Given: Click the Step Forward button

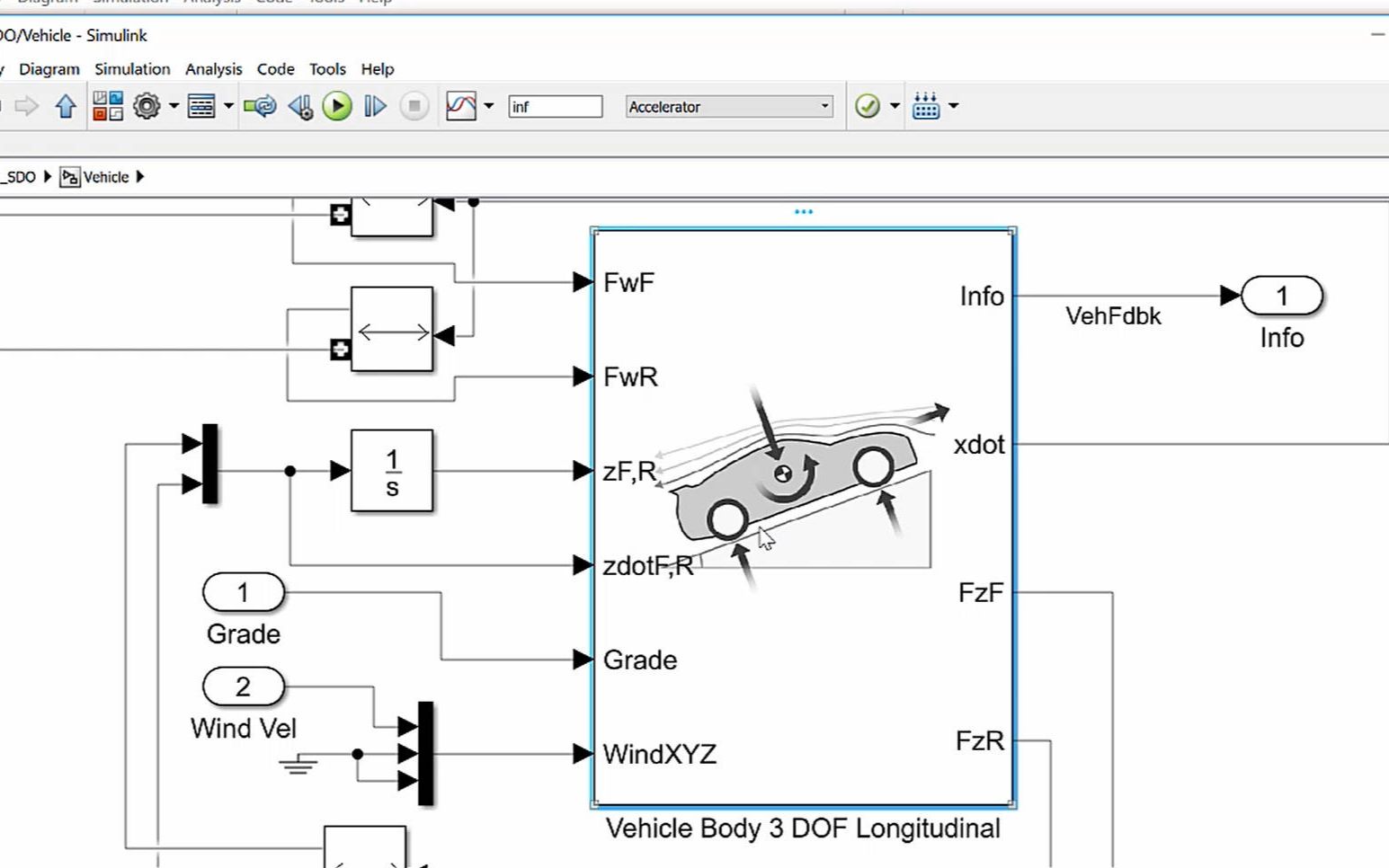Looking at the screenshot, I should [x=375, y=107].
